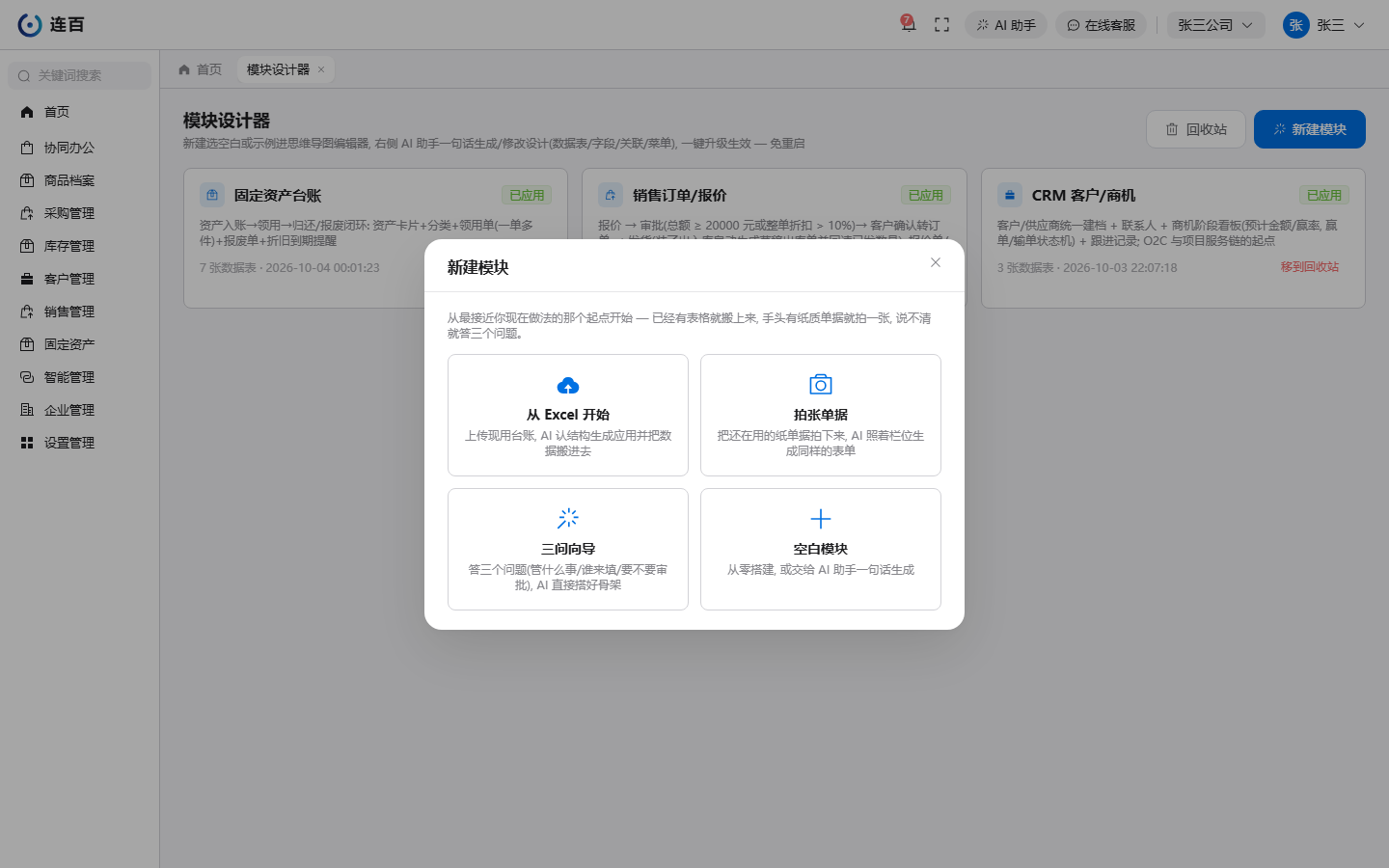
Task: Toggle fullscreen mode icon
Action: (x=942, y=25)
